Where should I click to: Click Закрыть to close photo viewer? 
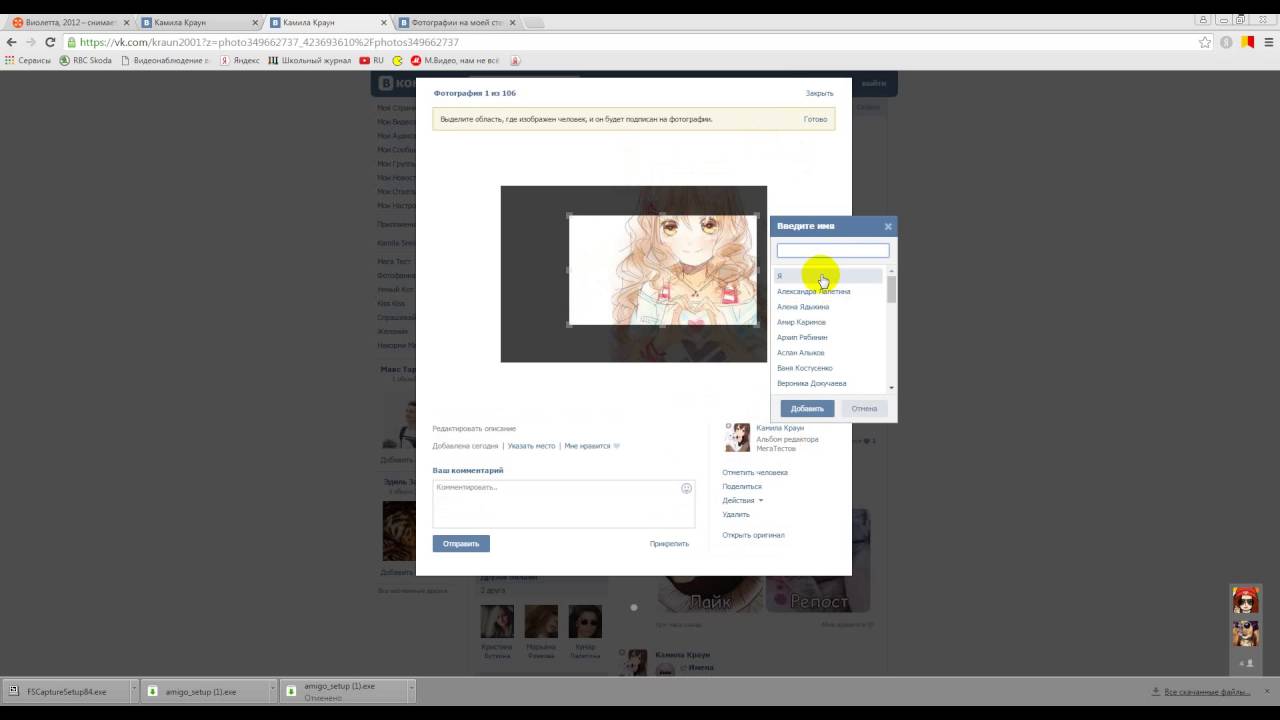point(819,93)
